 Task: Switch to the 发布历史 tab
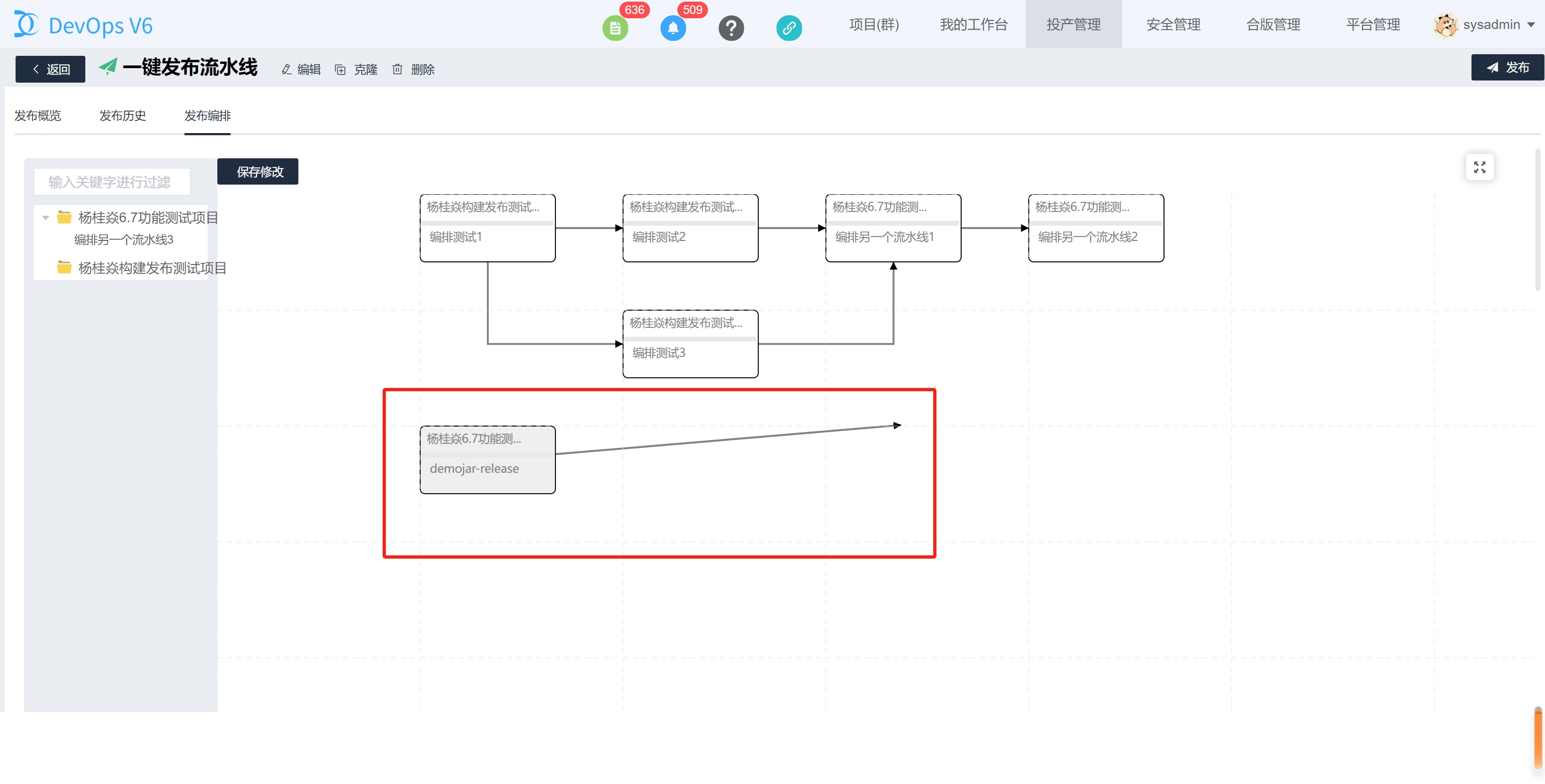point(122,116)
